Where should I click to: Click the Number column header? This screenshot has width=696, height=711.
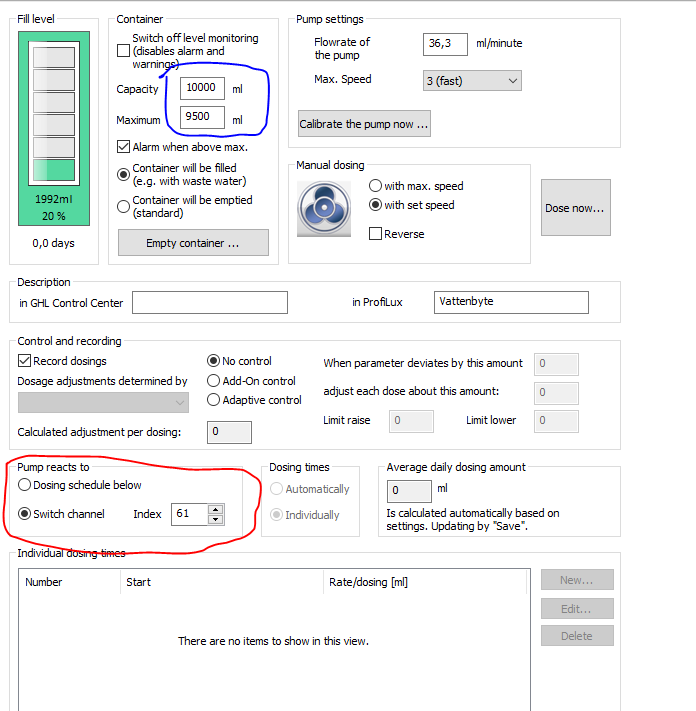tap(69, 582)
